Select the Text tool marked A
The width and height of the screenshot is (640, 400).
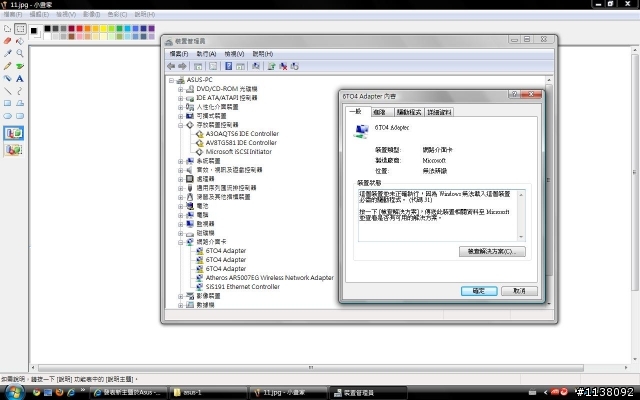(x=20, y=78)
